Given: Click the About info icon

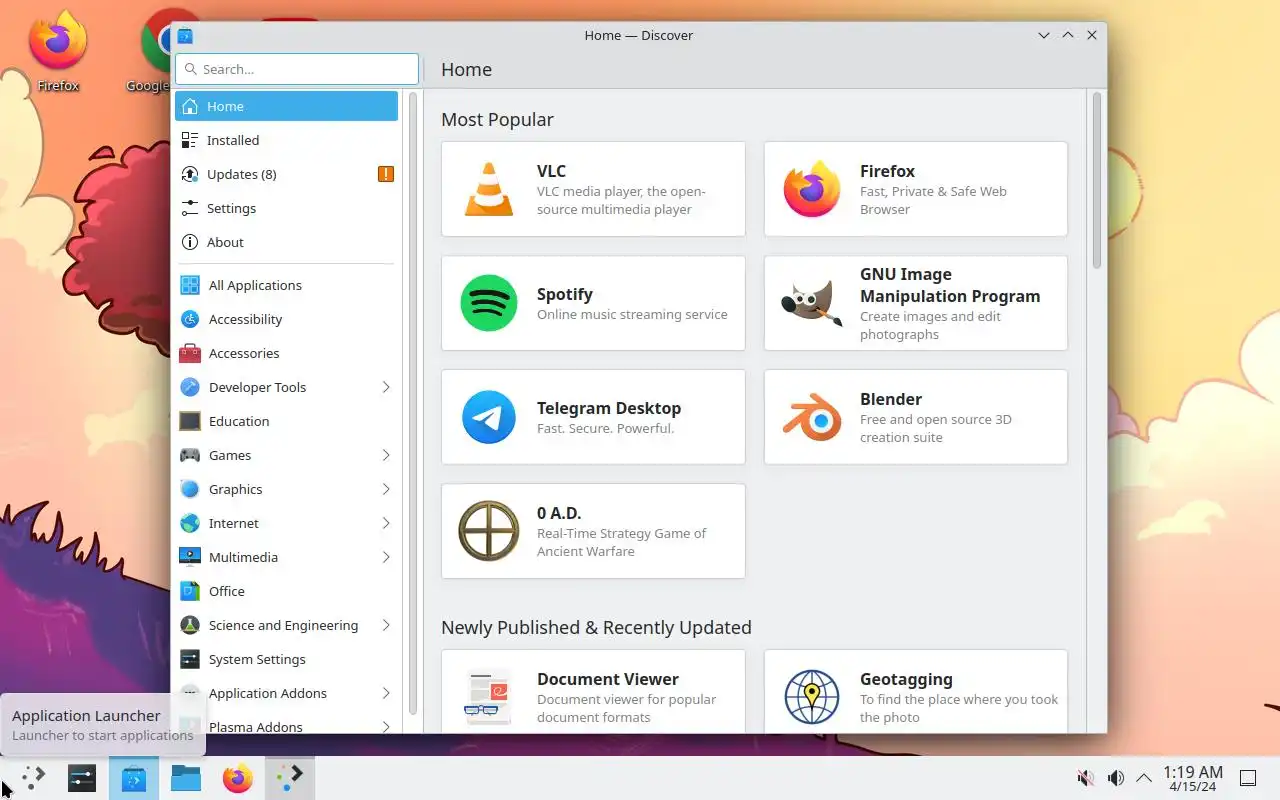Looking at the screenshot, I should 190,242.
